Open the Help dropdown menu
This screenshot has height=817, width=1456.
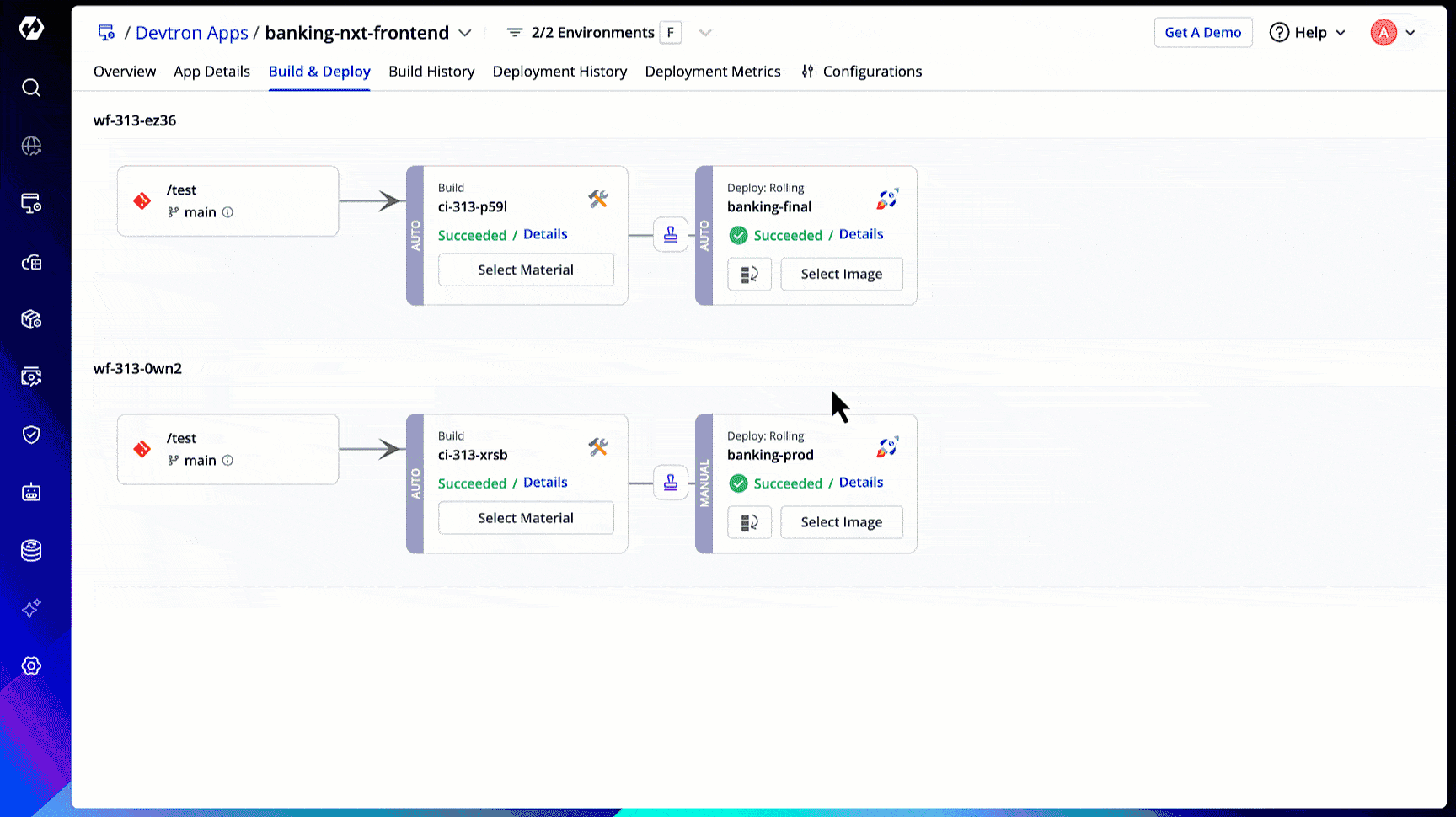coord(1308,33)
